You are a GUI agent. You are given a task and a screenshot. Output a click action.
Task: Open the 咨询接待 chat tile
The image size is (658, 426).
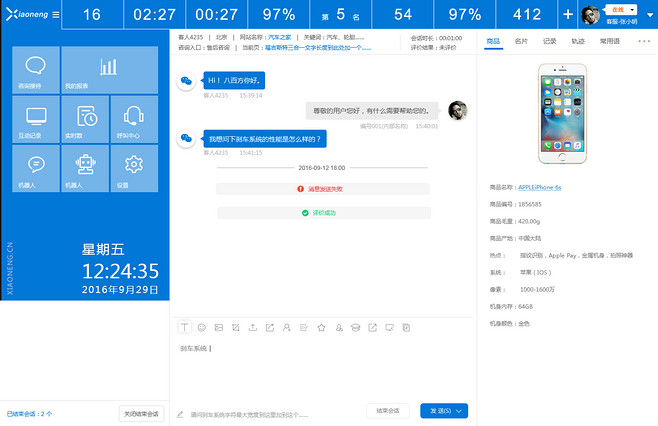(x=36, y=70)
